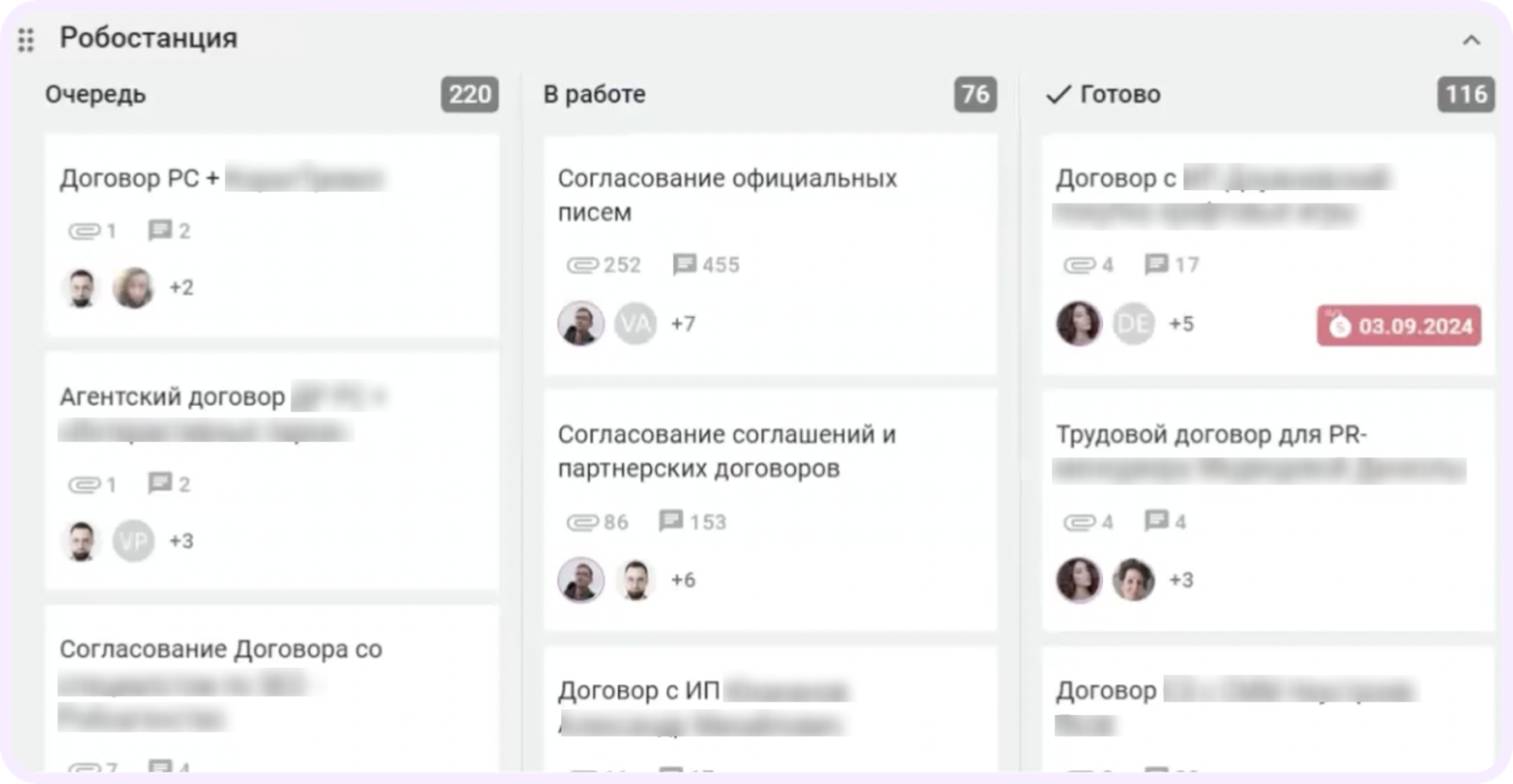Screen dimensions: 1513x784
Task: Open comments icon on Агентский договор card
Action: tap(160, 483)
